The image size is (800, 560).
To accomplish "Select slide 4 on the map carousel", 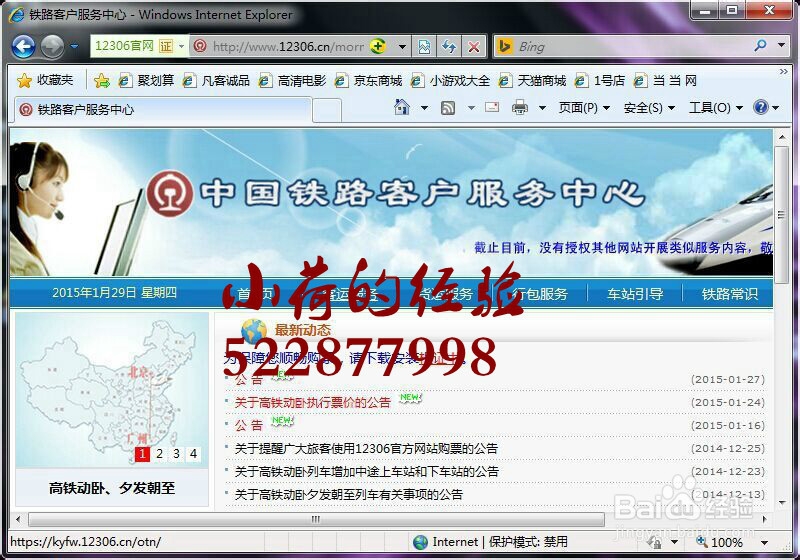I will [193, 453].
